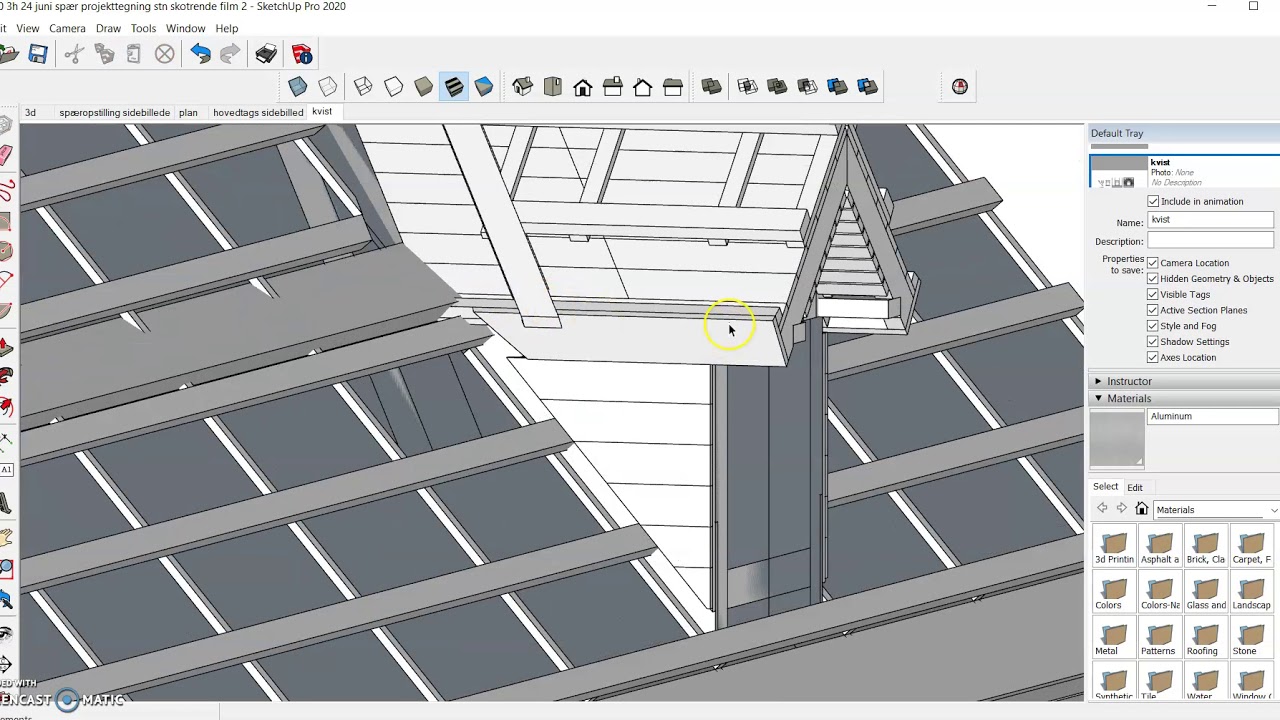Select Shaded With Textures style

click(x=454, y=87)
